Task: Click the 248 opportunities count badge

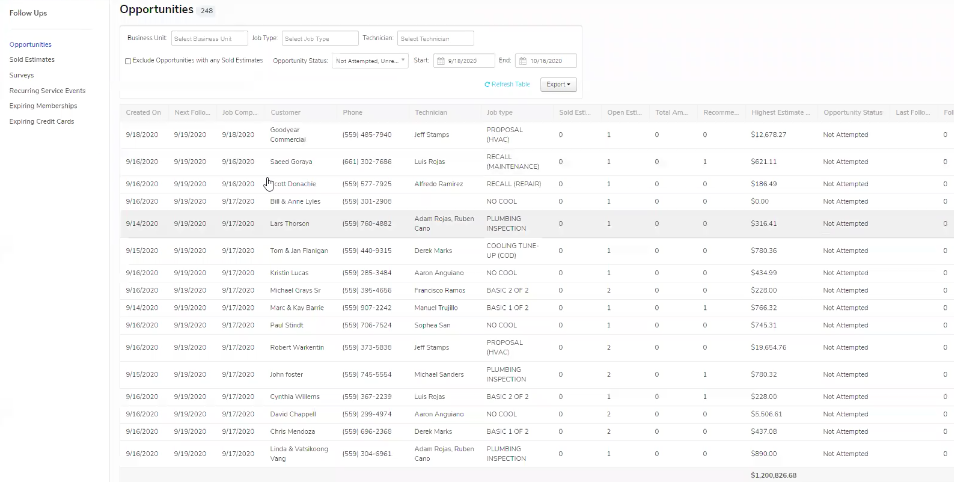Action: pos(207,10)
